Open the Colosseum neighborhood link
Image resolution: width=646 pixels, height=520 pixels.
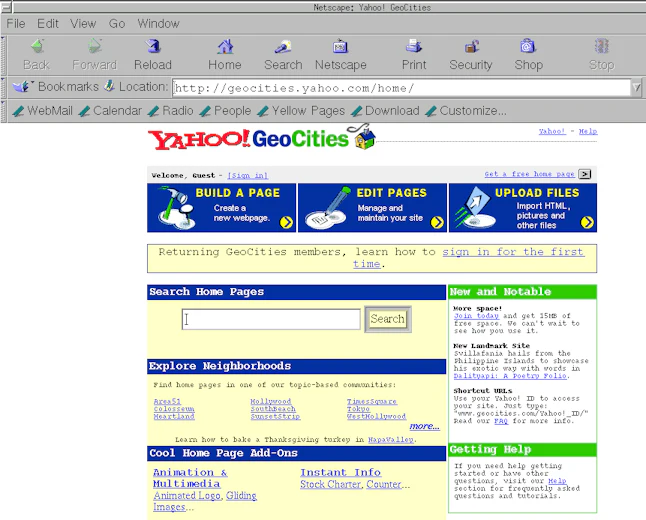(x=174, y=409)
